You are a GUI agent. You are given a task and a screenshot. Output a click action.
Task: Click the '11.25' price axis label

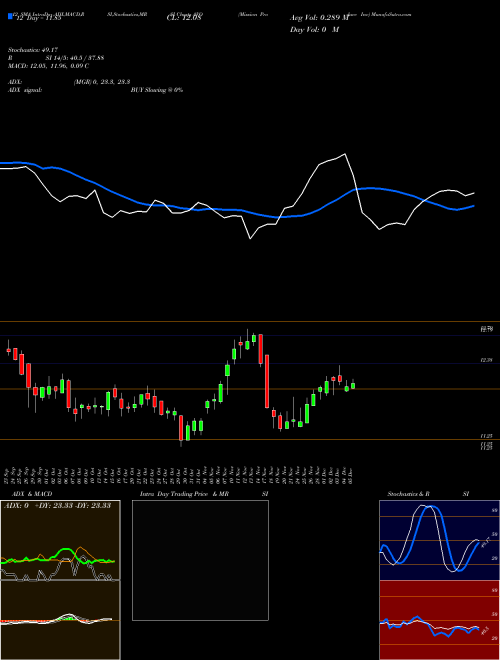(487, 436)
